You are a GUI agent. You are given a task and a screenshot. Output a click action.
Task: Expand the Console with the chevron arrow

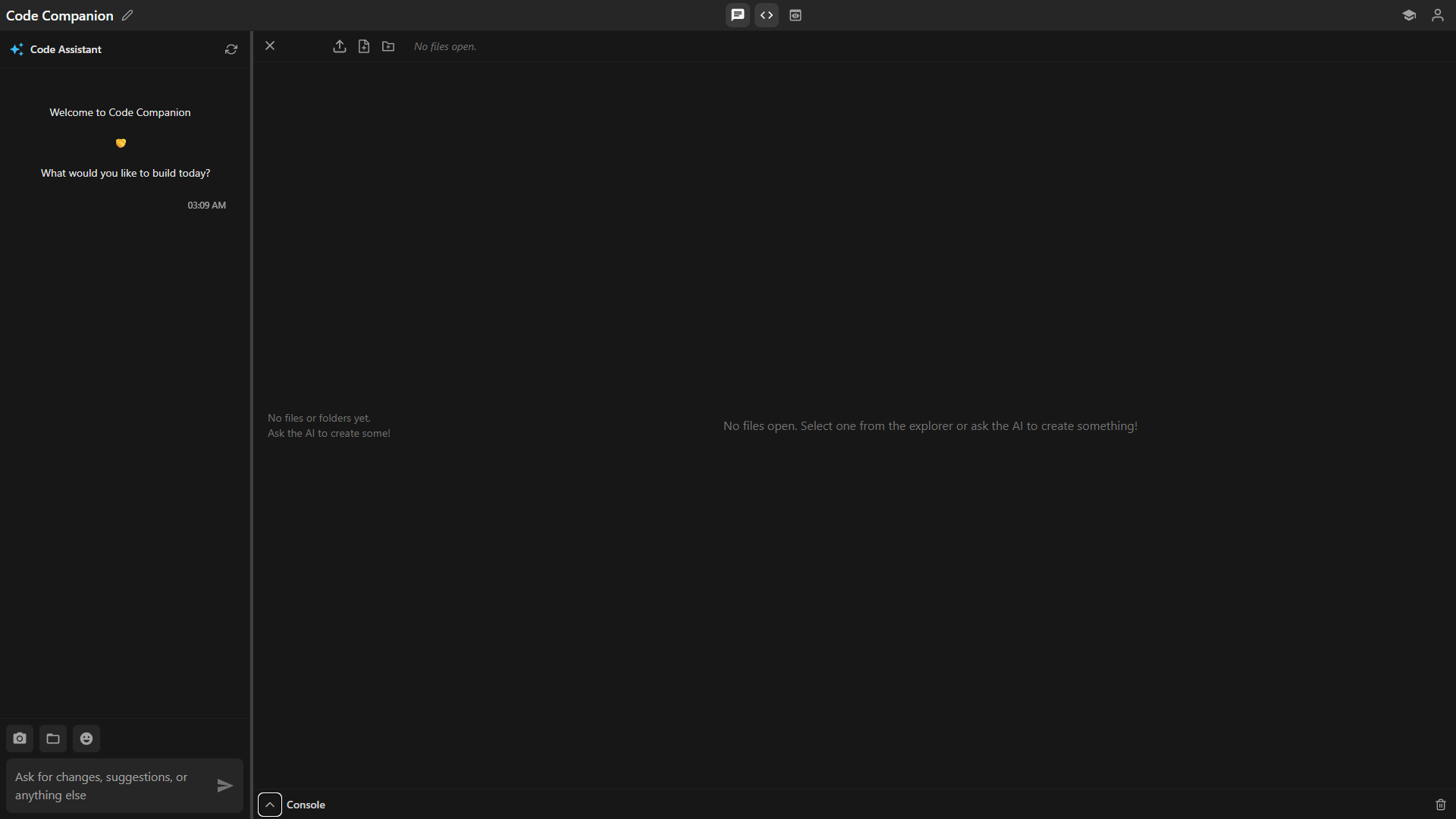coord(269,805)
